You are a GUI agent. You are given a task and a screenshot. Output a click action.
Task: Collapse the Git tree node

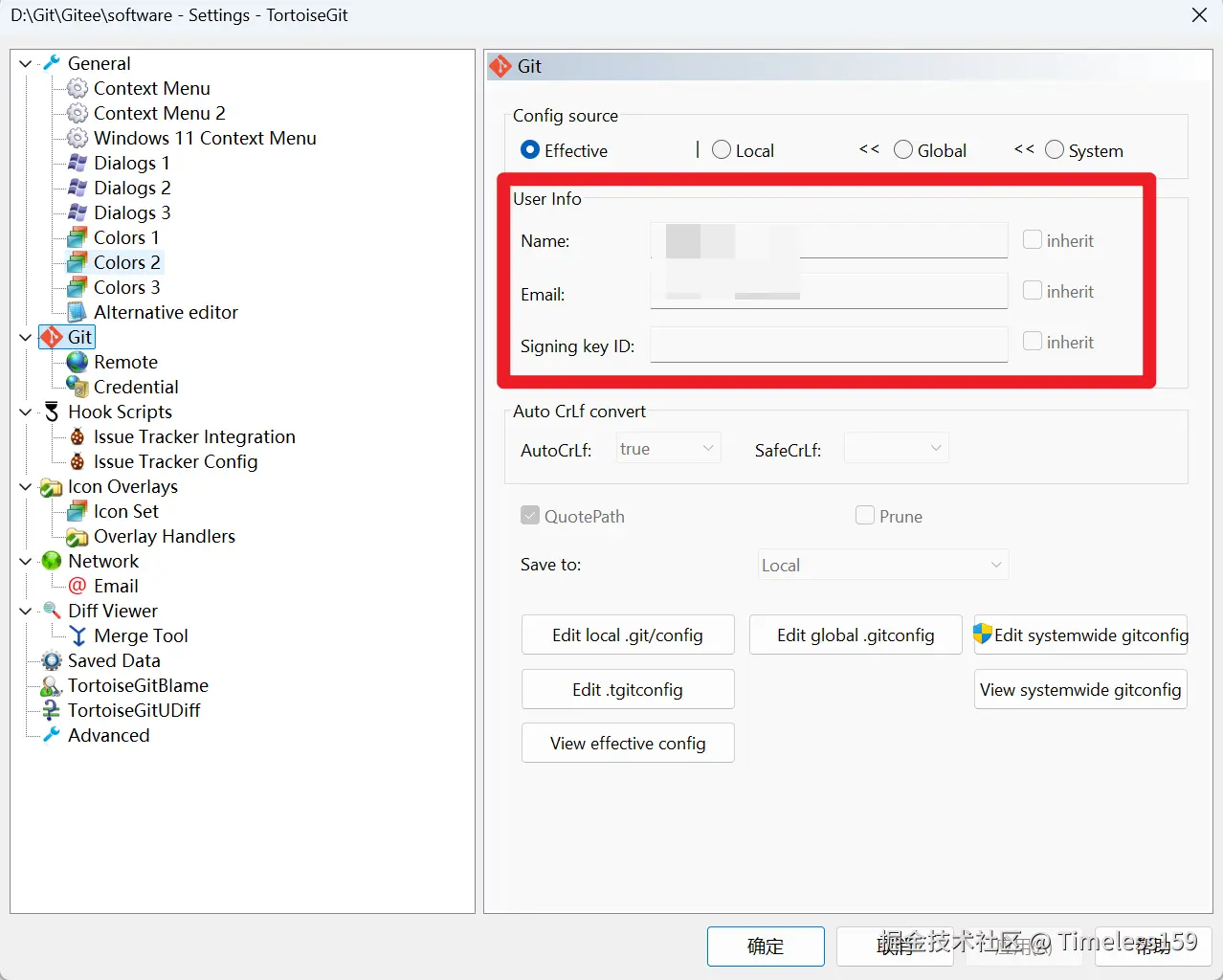coord(26,337)
